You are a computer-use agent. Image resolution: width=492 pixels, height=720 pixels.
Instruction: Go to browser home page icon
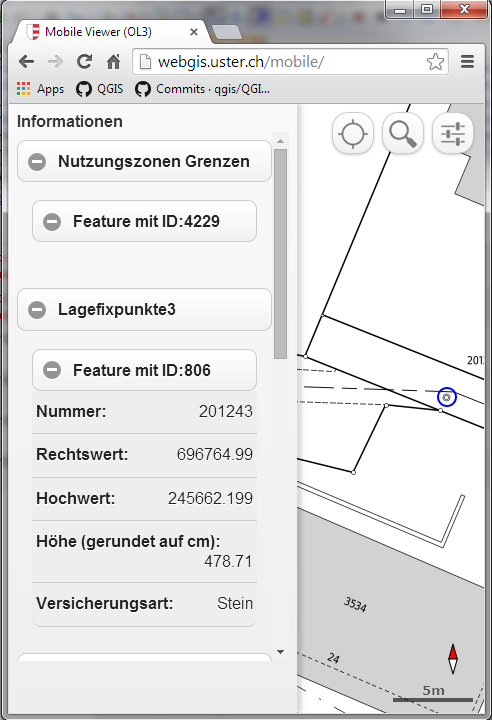tap(113, 62)
